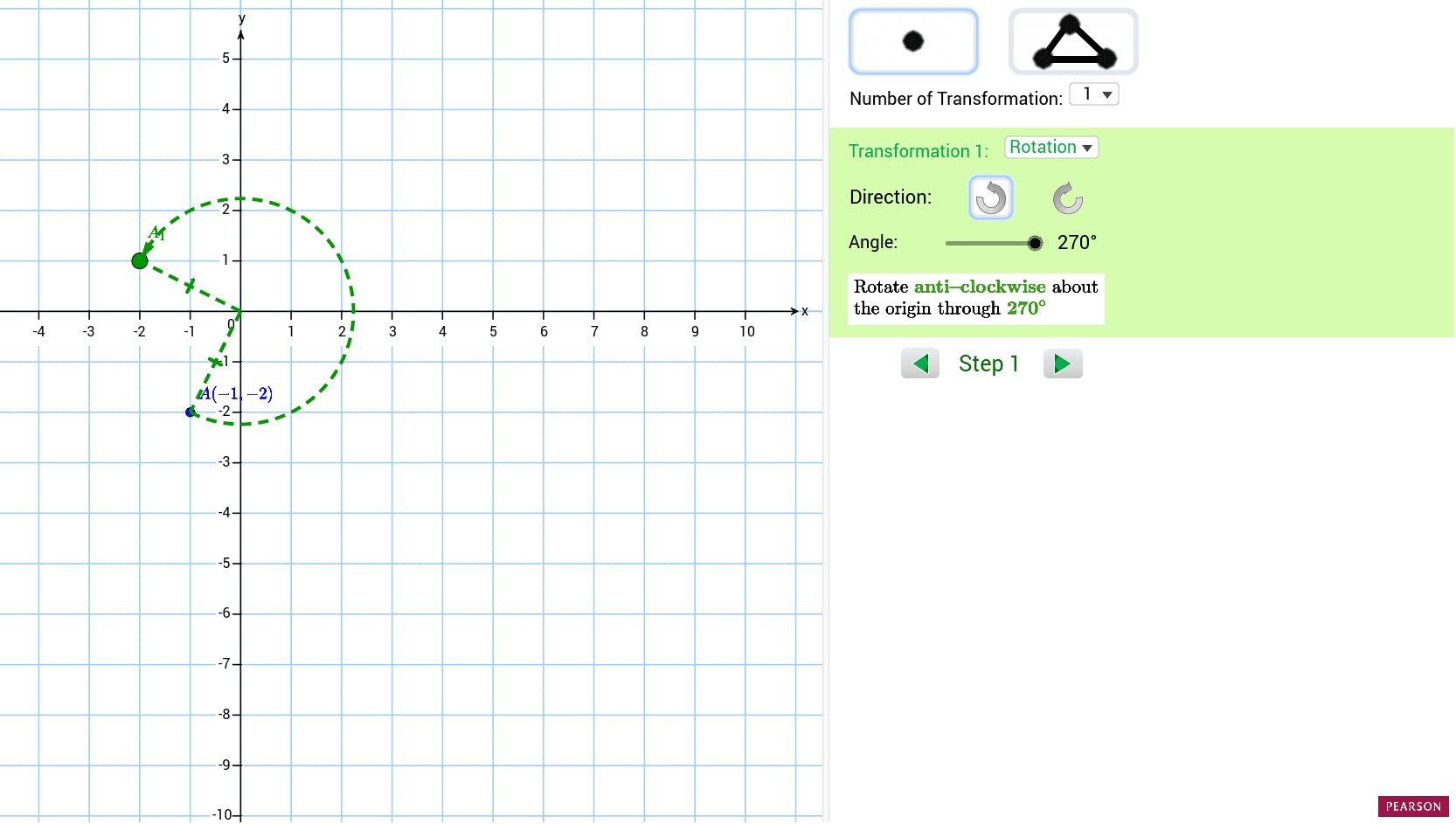The image size is (1456, 824).
Task: Choose the anti-clockwise rotation direction
Action: (x=991, y=197)
